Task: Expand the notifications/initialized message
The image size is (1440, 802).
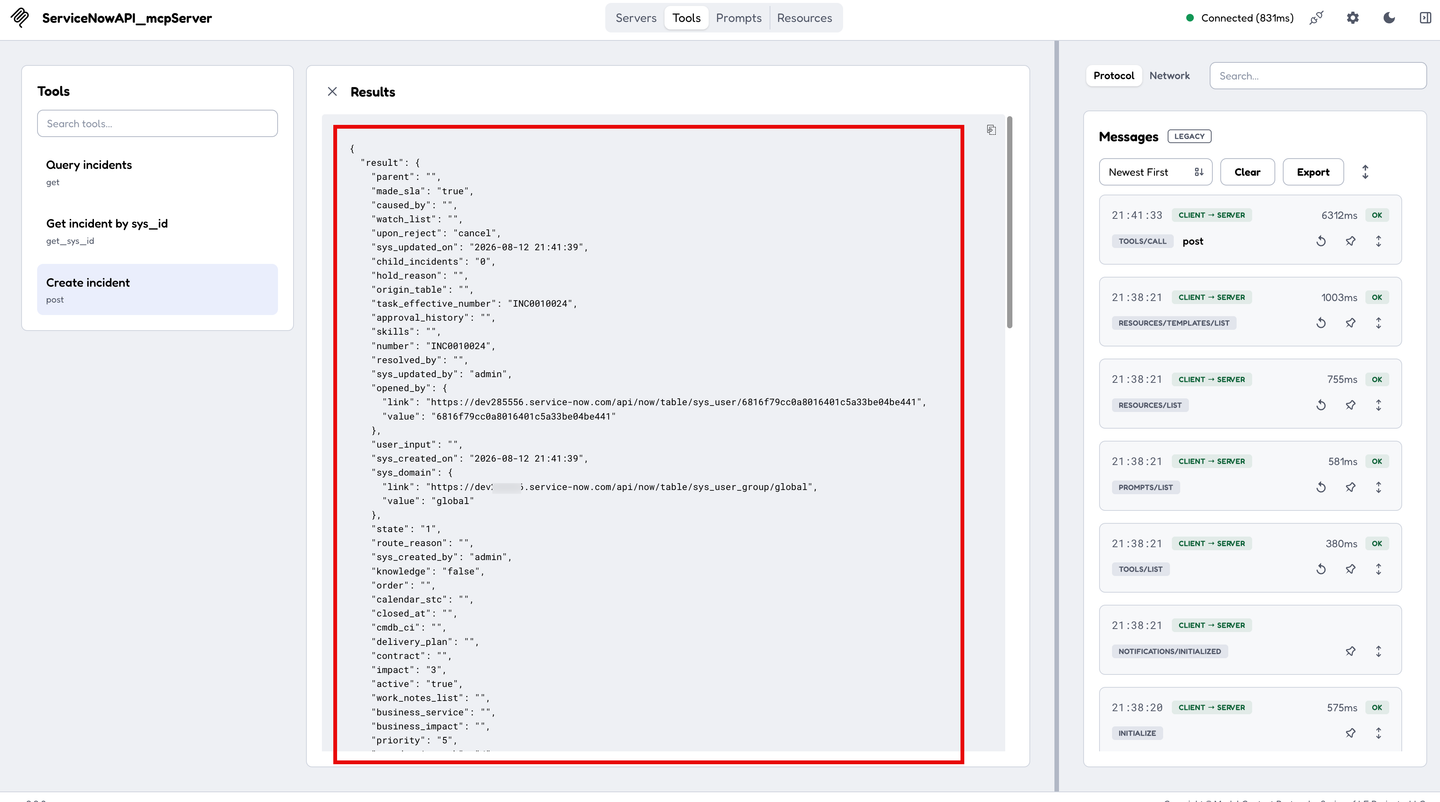Action: coord(1379,651)
